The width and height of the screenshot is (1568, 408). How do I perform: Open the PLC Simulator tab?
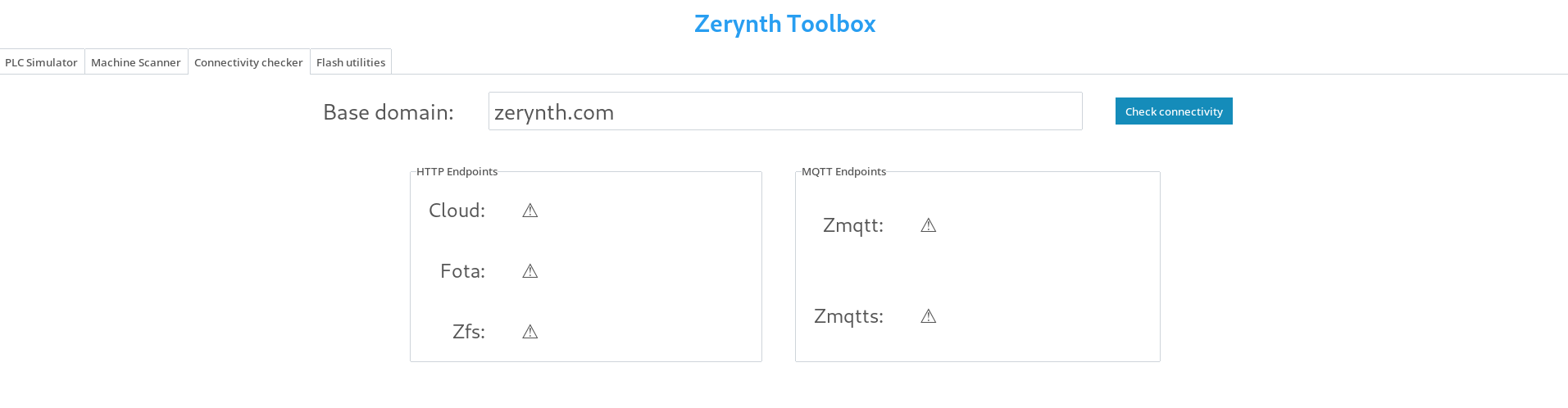[x=41, y=62]
